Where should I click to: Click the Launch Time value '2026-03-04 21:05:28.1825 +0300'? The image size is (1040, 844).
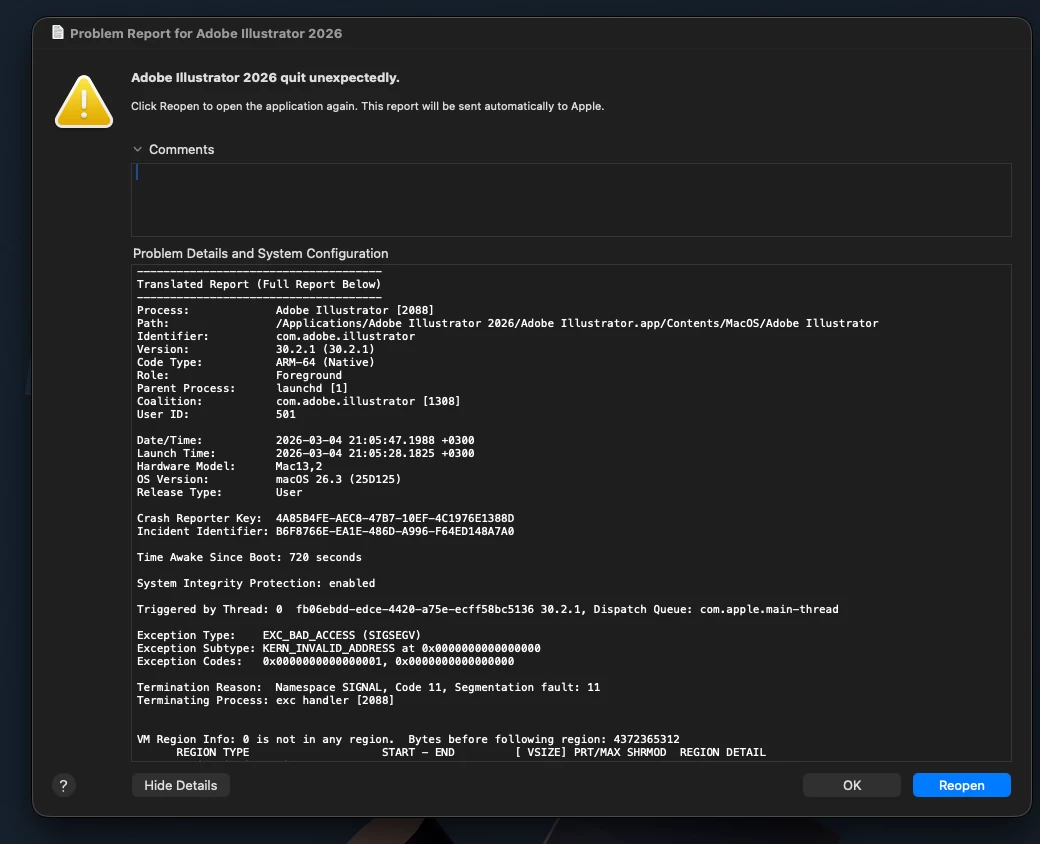[375, 453]
